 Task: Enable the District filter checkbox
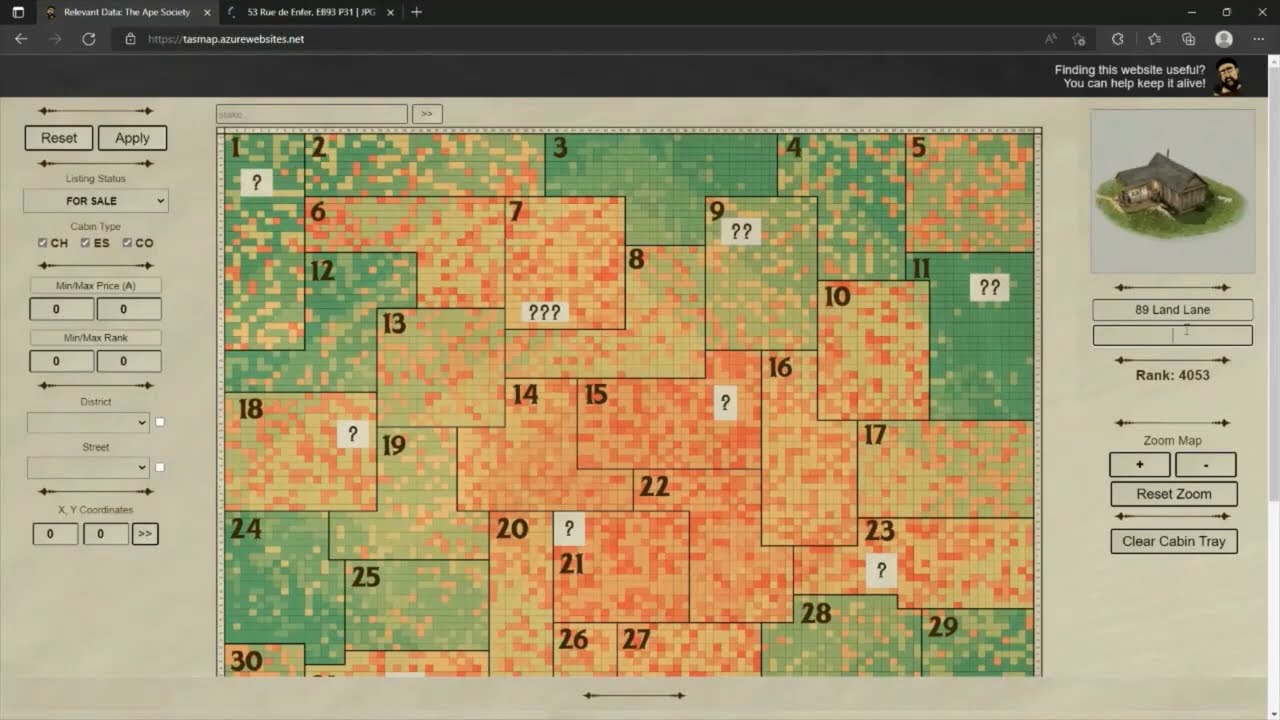[x=160, y=422]
